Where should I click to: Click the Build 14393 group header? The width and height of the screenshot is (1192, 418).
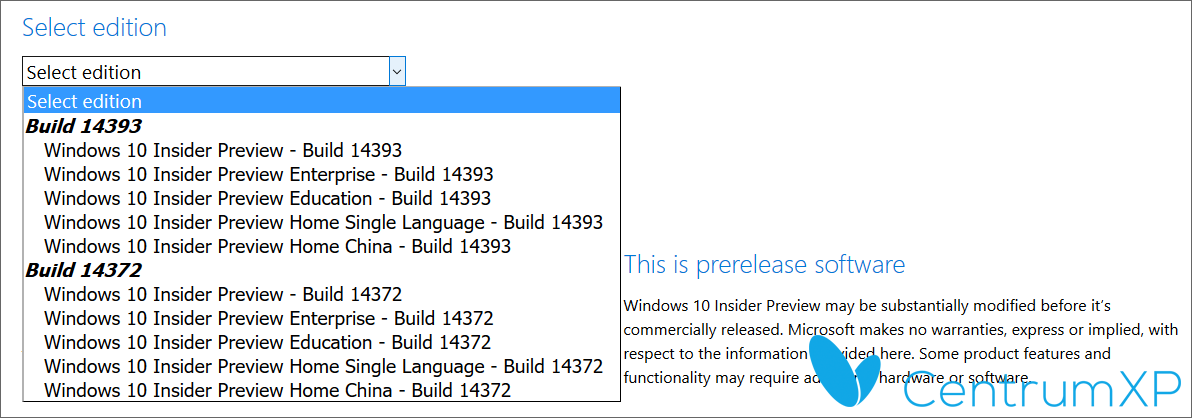pyautogui.click(x=84, y=125)
